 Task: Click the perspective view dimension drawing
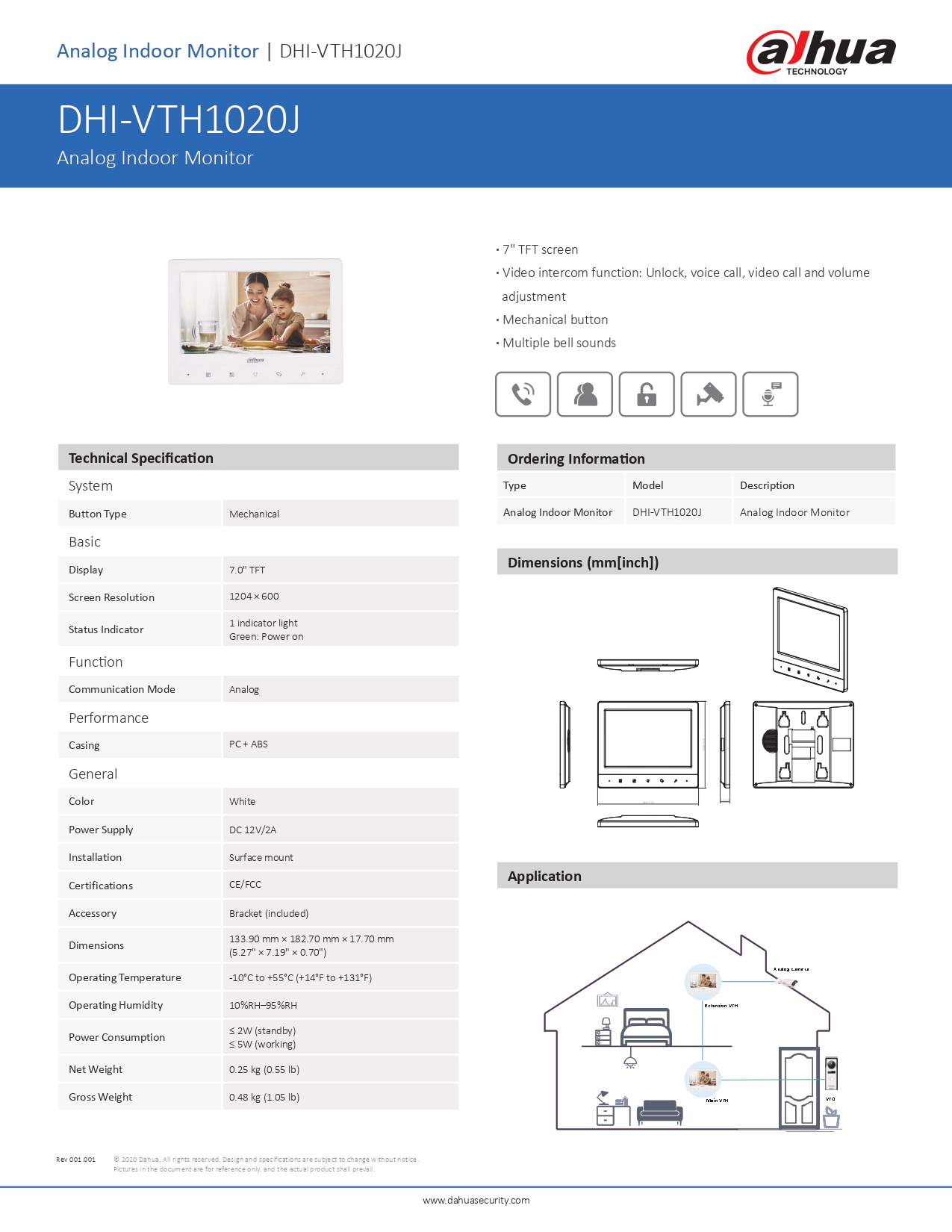[x=811, y=639]
